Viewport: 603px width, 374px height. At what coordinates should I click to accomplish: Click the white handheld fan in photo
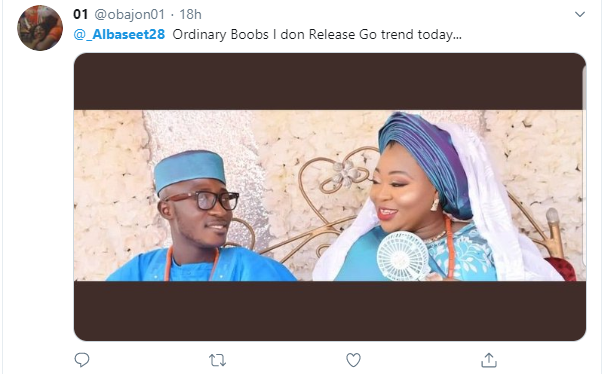(x=403, y=255)
